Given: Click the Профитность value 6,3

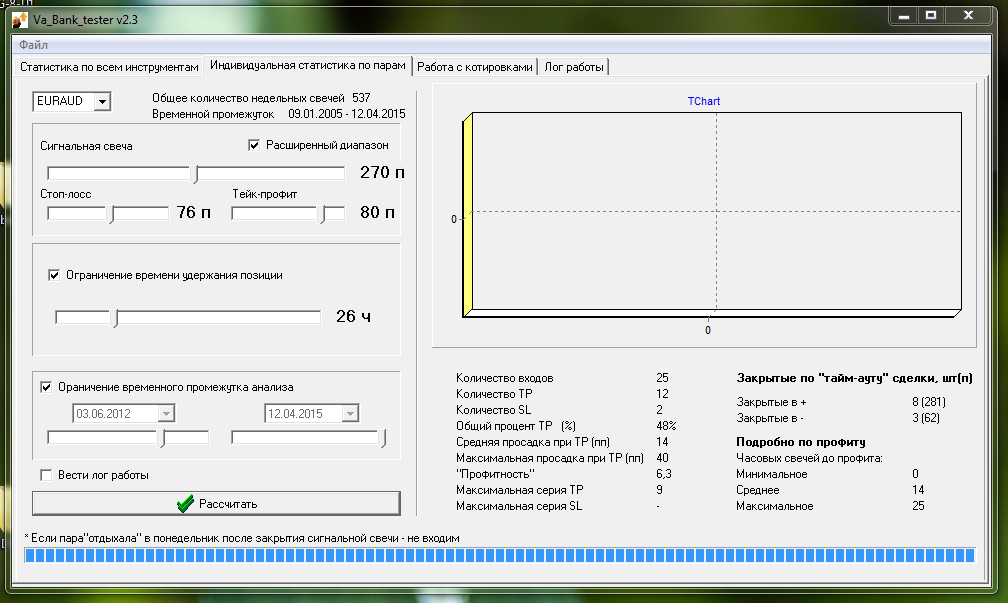Looking at the screenshot, I should coord(663,474).
